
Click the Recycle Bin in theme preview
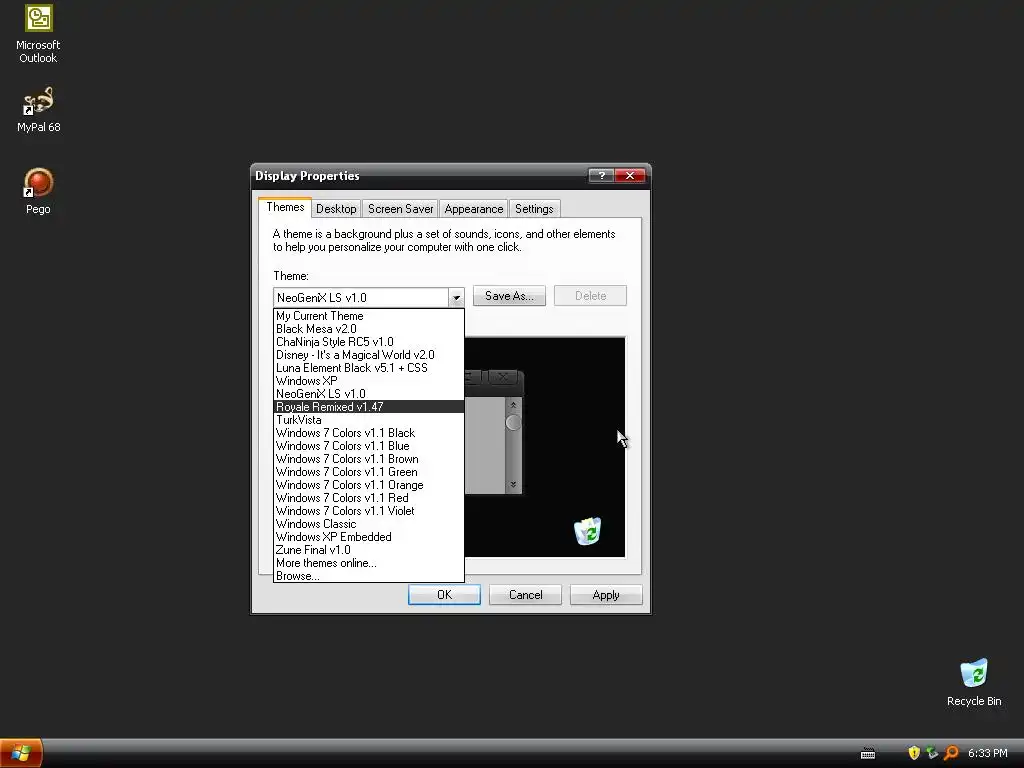click(588, 531)
